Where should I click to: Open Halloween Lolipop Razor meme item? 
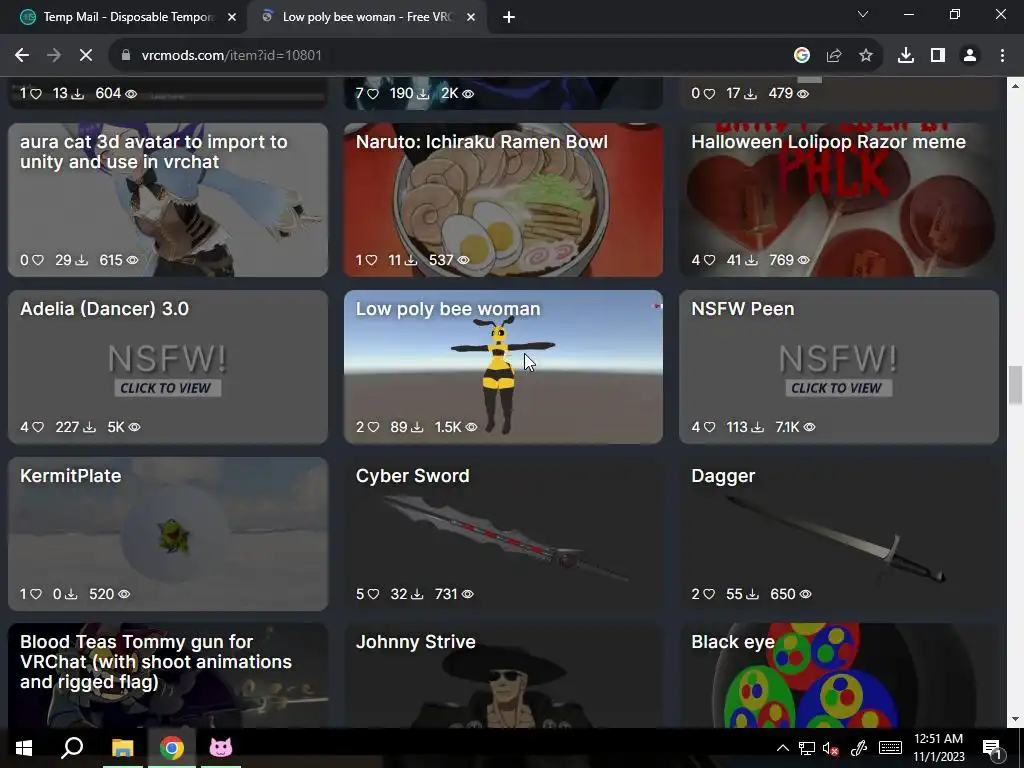coord(839,200)
